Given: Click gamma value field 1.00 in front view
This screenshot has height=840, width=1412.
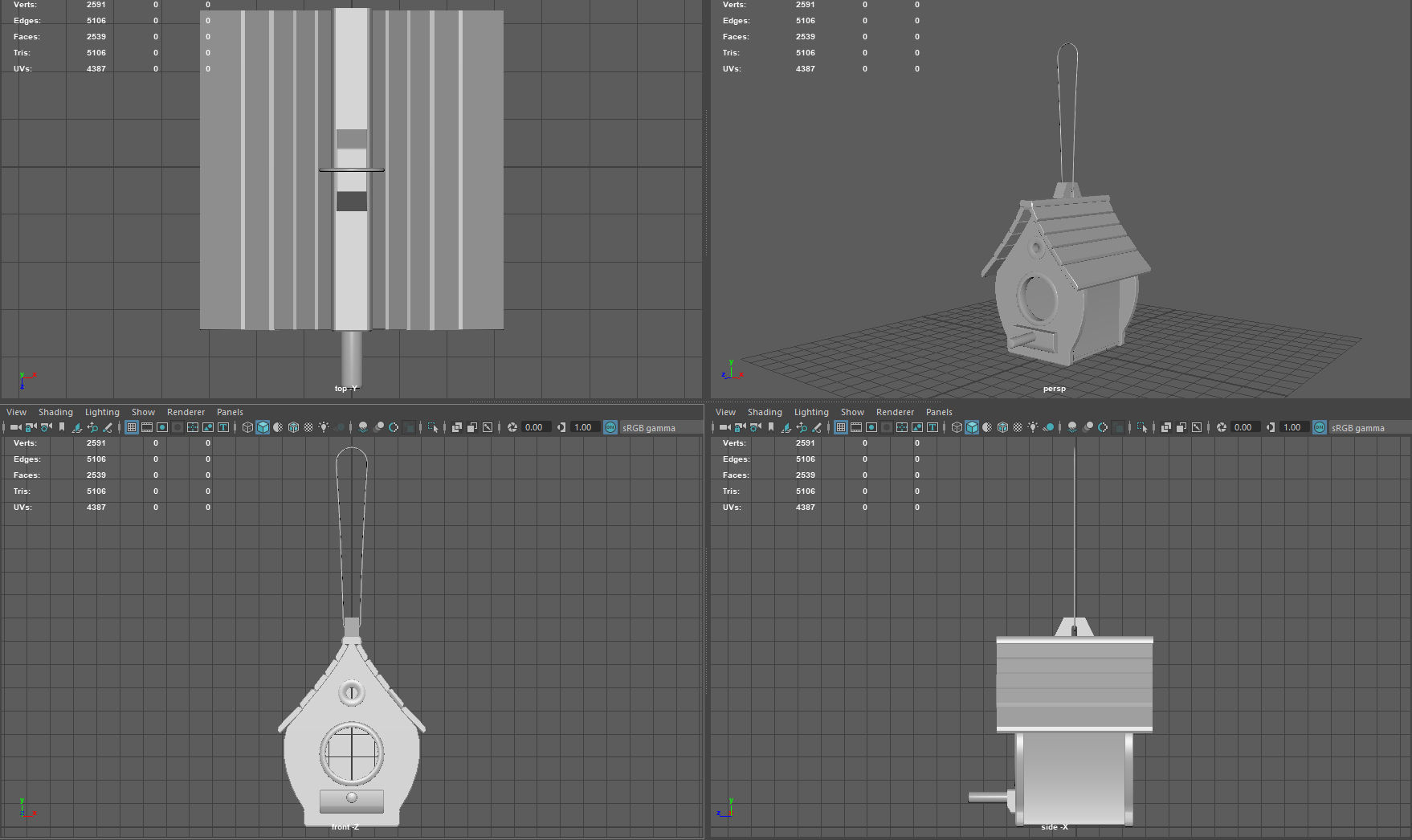Looking at the screenshot, I should coord(585,427).
